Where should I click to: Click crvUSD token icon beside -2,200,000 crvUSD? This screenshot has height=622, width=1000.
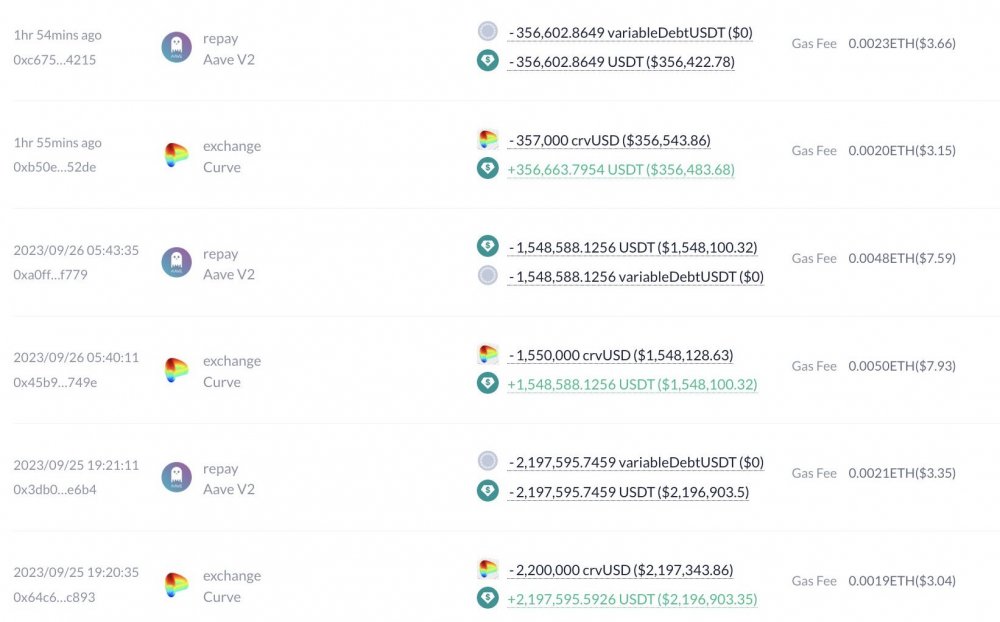(488, 569)
